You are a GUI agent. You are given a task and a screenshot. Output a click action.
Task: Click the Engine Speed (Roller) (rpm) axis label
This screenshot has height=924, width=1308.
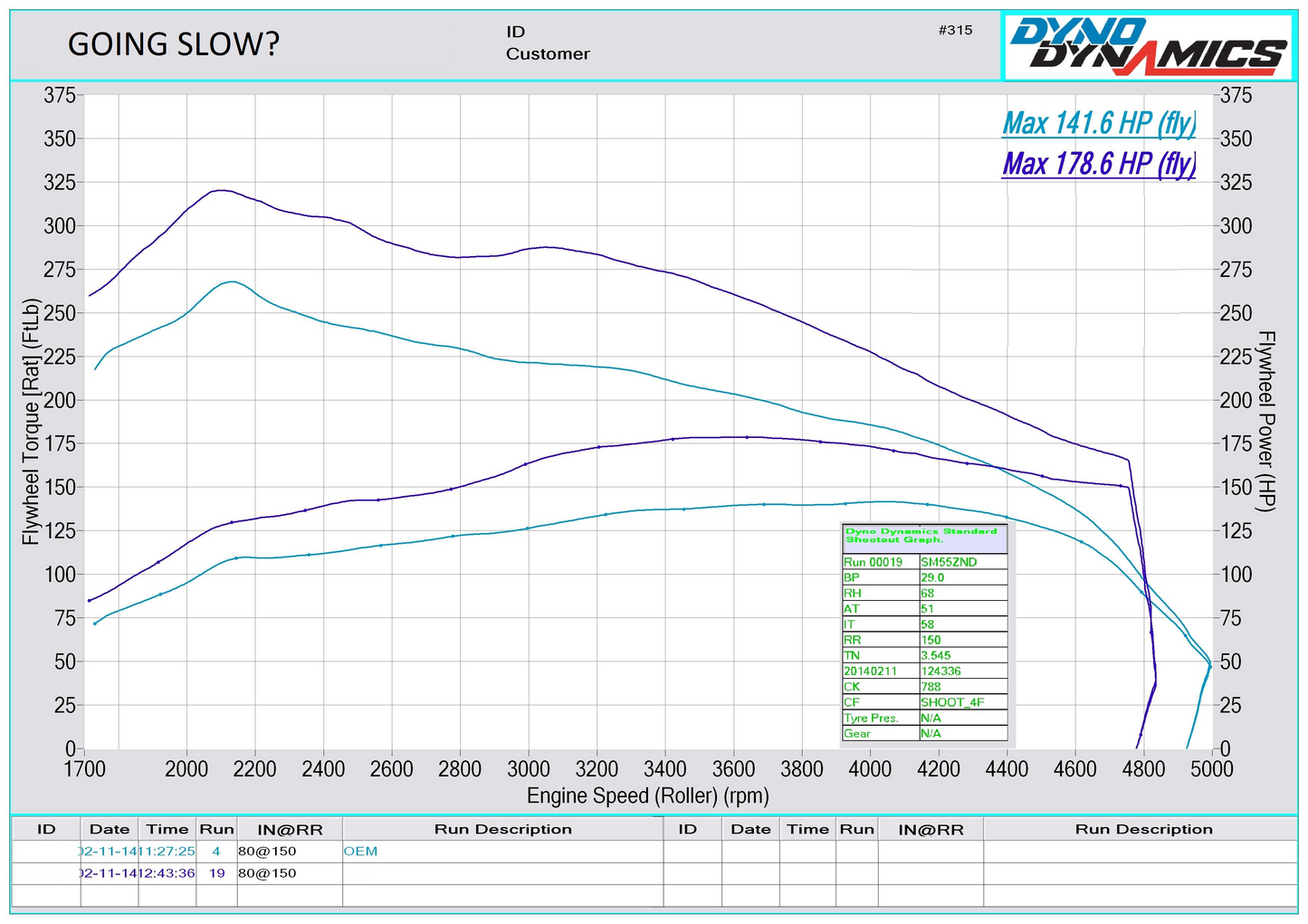tap(647, 796)
